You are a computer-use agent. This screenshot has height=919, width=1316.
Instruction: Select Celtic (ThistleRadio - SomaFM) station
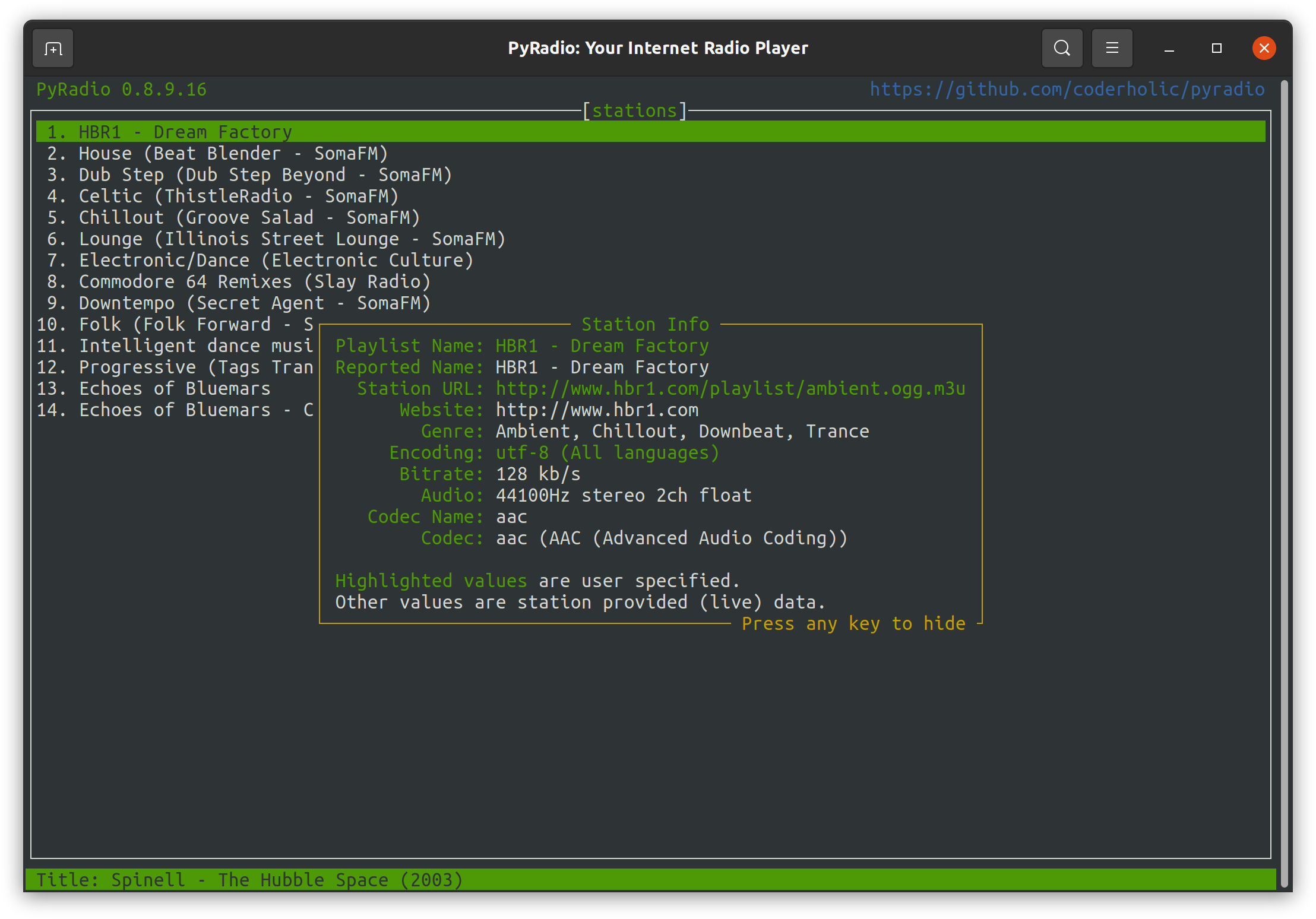click(223, 196)
